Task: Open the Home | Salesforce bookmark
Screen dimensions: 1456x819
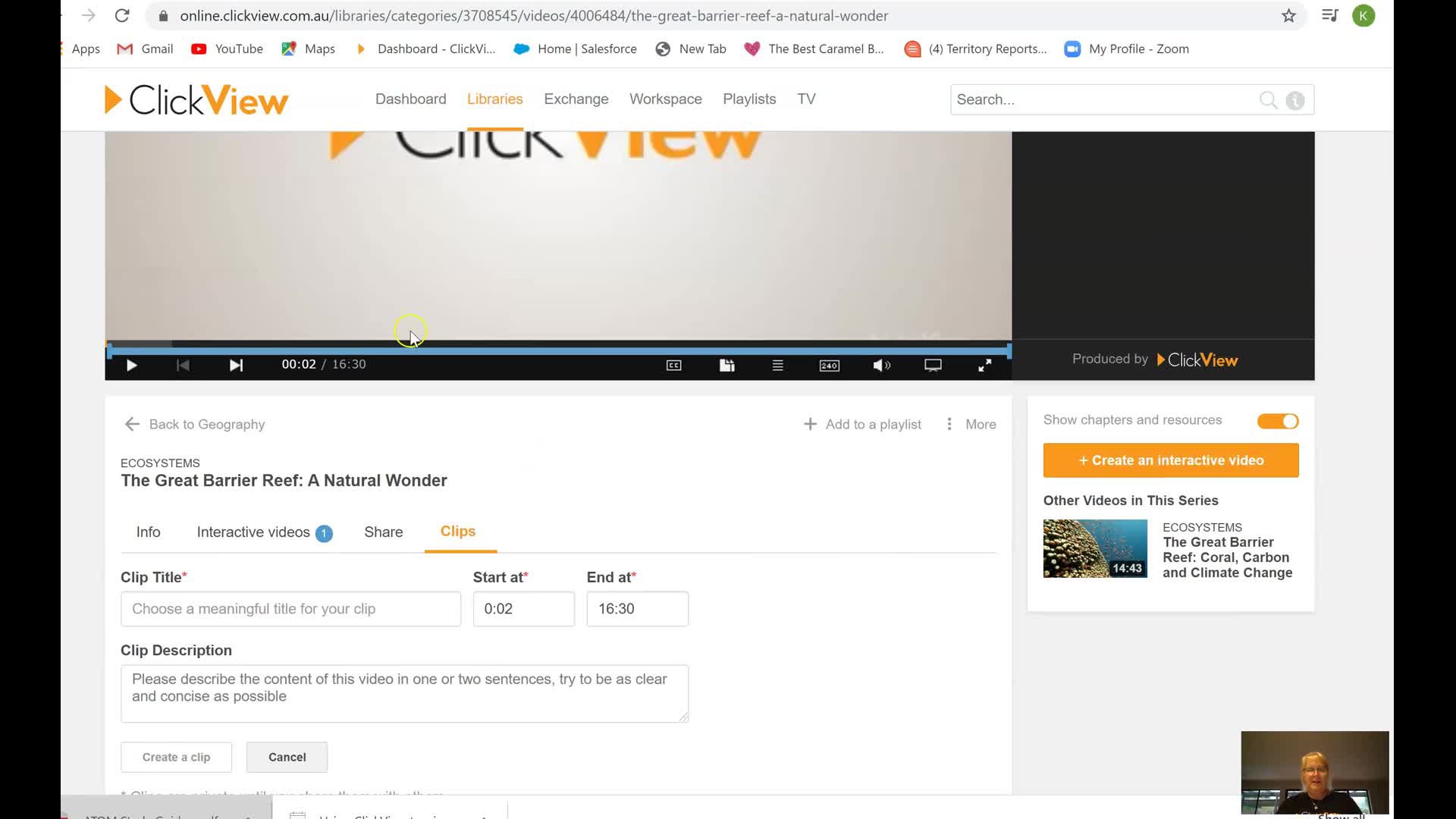Action: (x=575, y=49)
